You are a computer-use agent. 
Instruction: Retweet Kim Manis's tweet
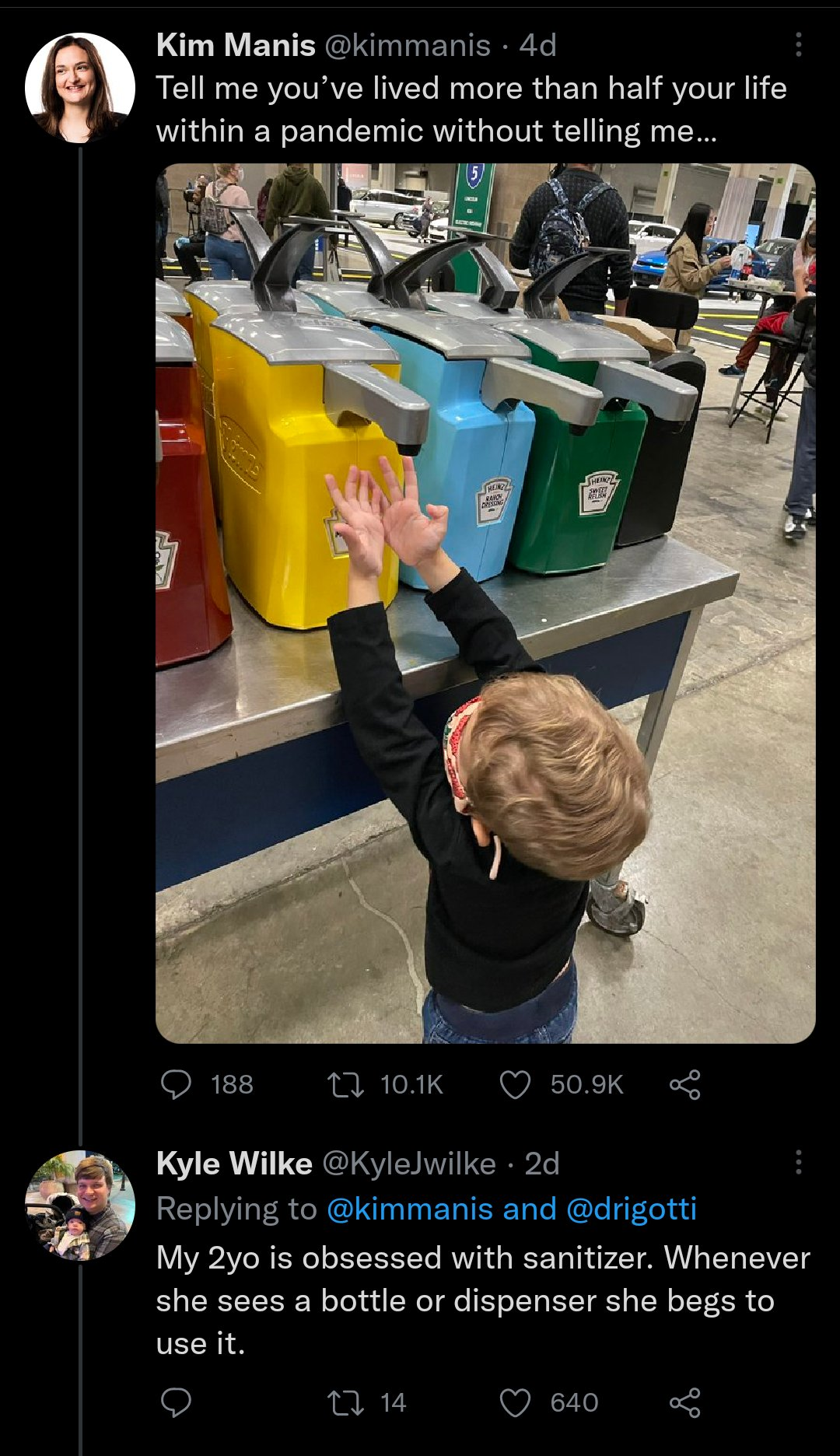click(x=345, y=1084)
